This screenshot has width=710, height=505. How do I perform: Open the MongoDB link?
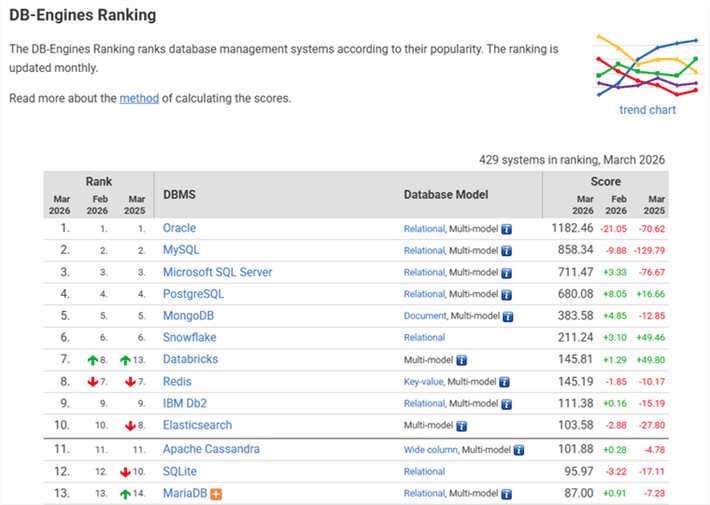click(188, 316)
